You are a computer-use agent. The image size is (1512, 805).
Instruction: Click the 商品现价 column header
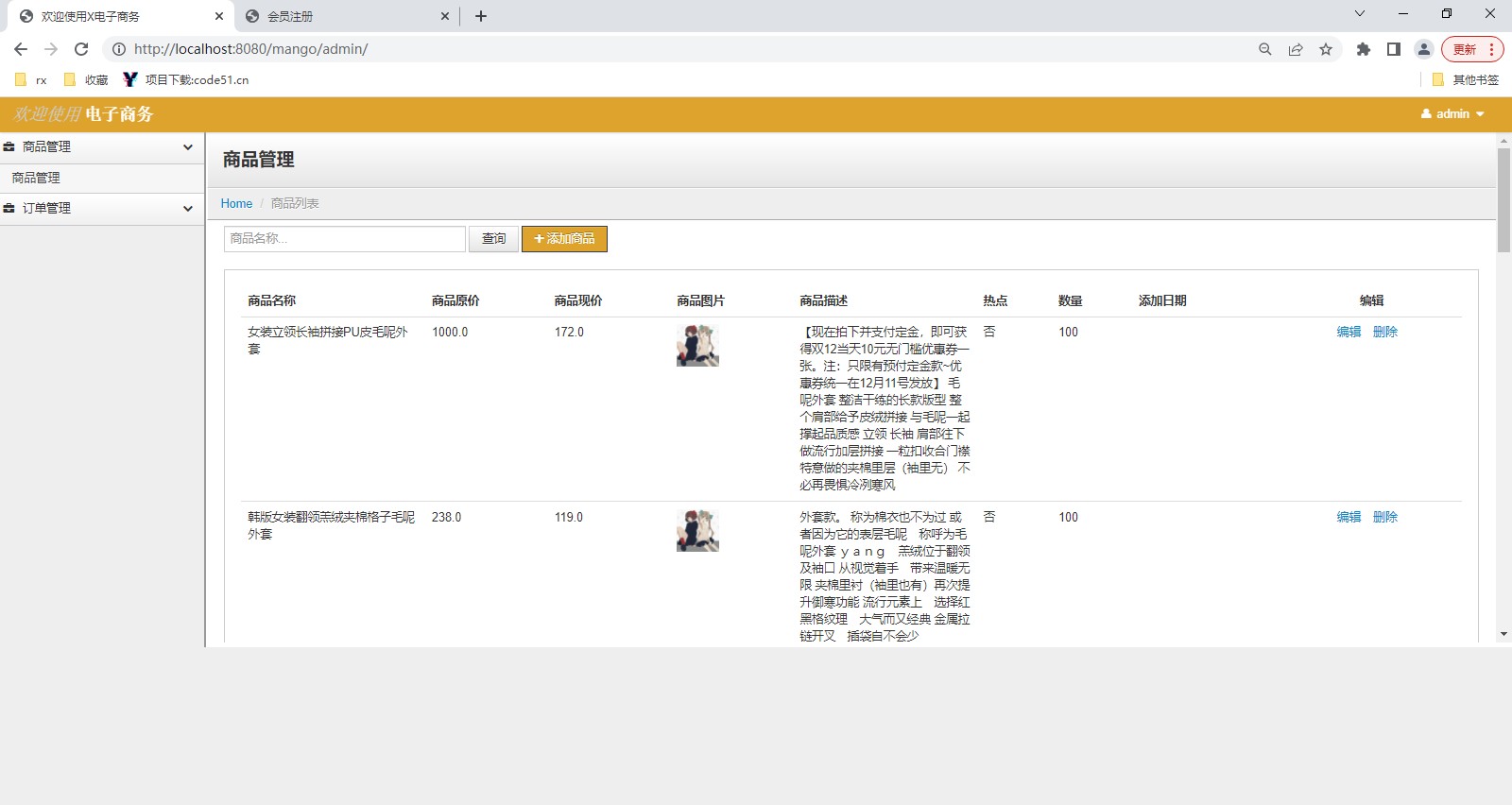coord(578,301)
